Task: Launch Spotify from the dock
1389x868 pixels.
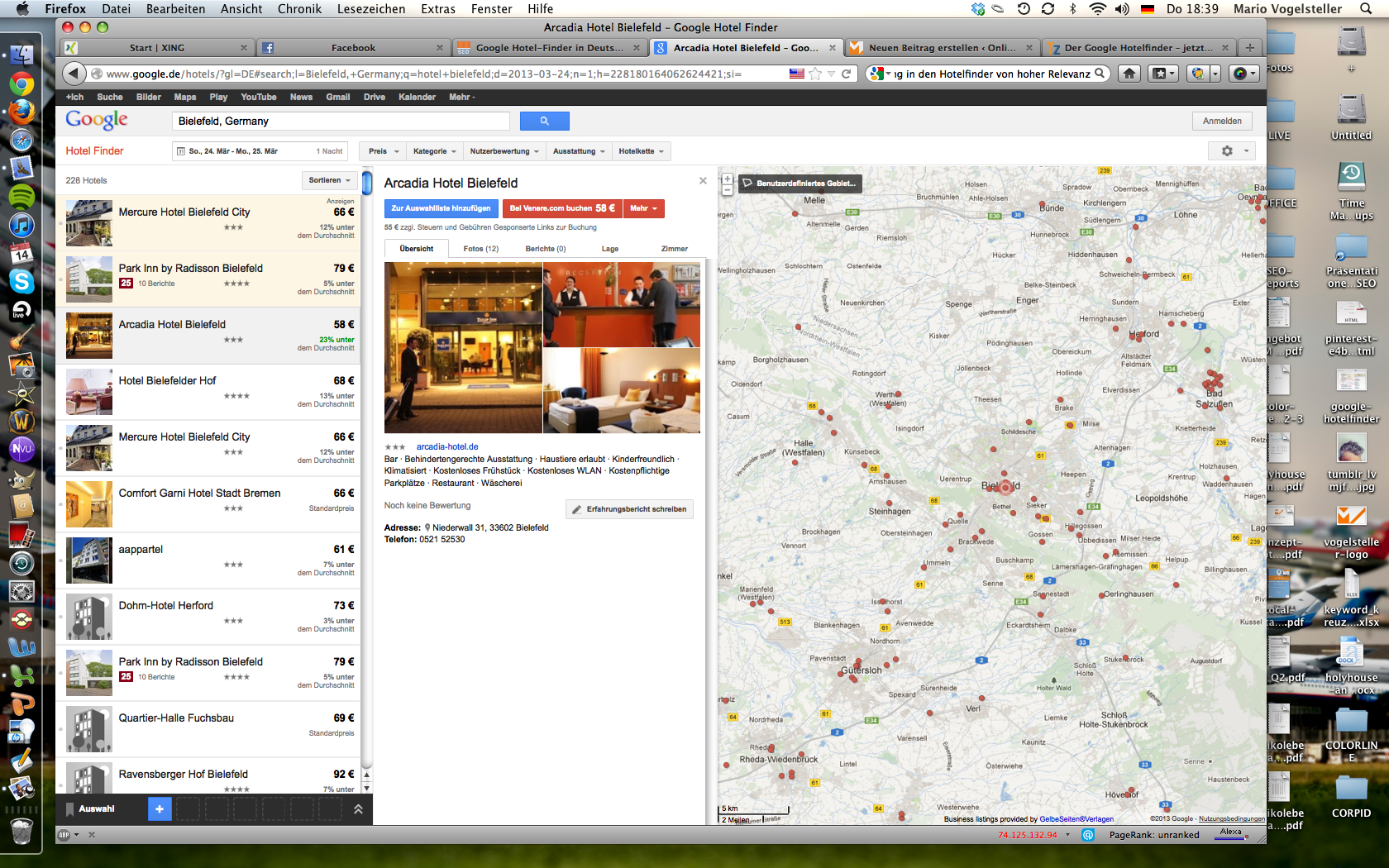Action: tap(21, 196)
